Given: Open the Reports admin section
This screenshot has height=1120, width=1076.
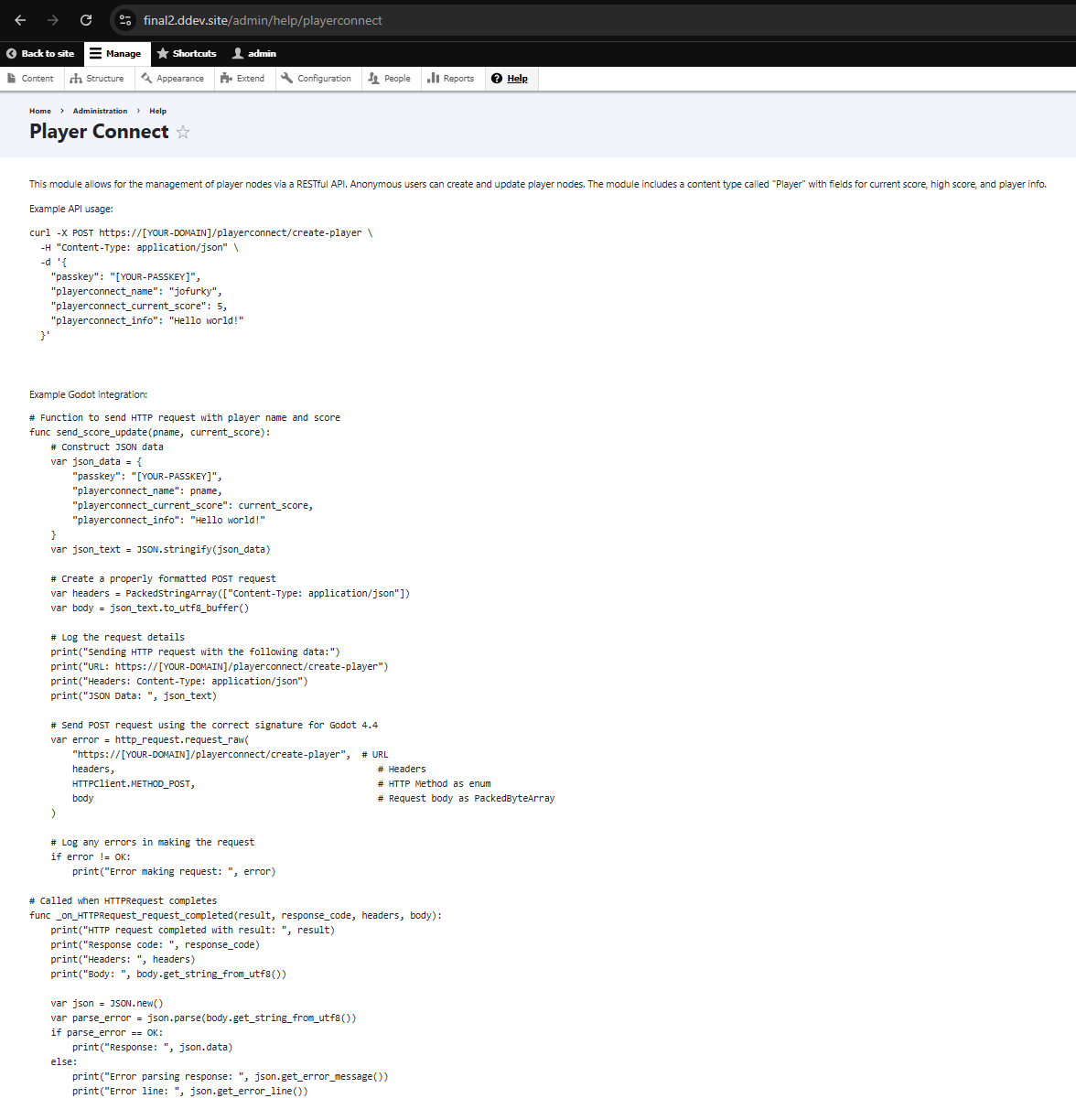Looking at the screenshot, I should pos(451,79).
